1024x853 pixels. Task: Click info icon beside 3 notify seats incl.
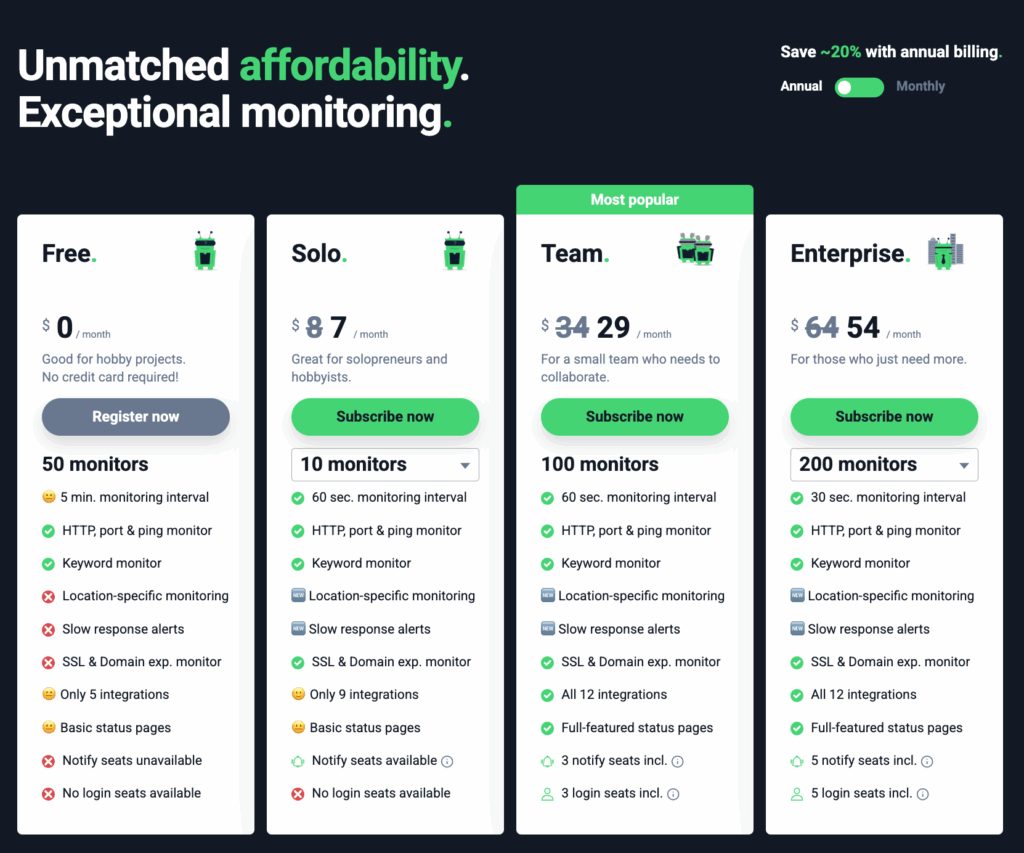[x=678, y=762]
